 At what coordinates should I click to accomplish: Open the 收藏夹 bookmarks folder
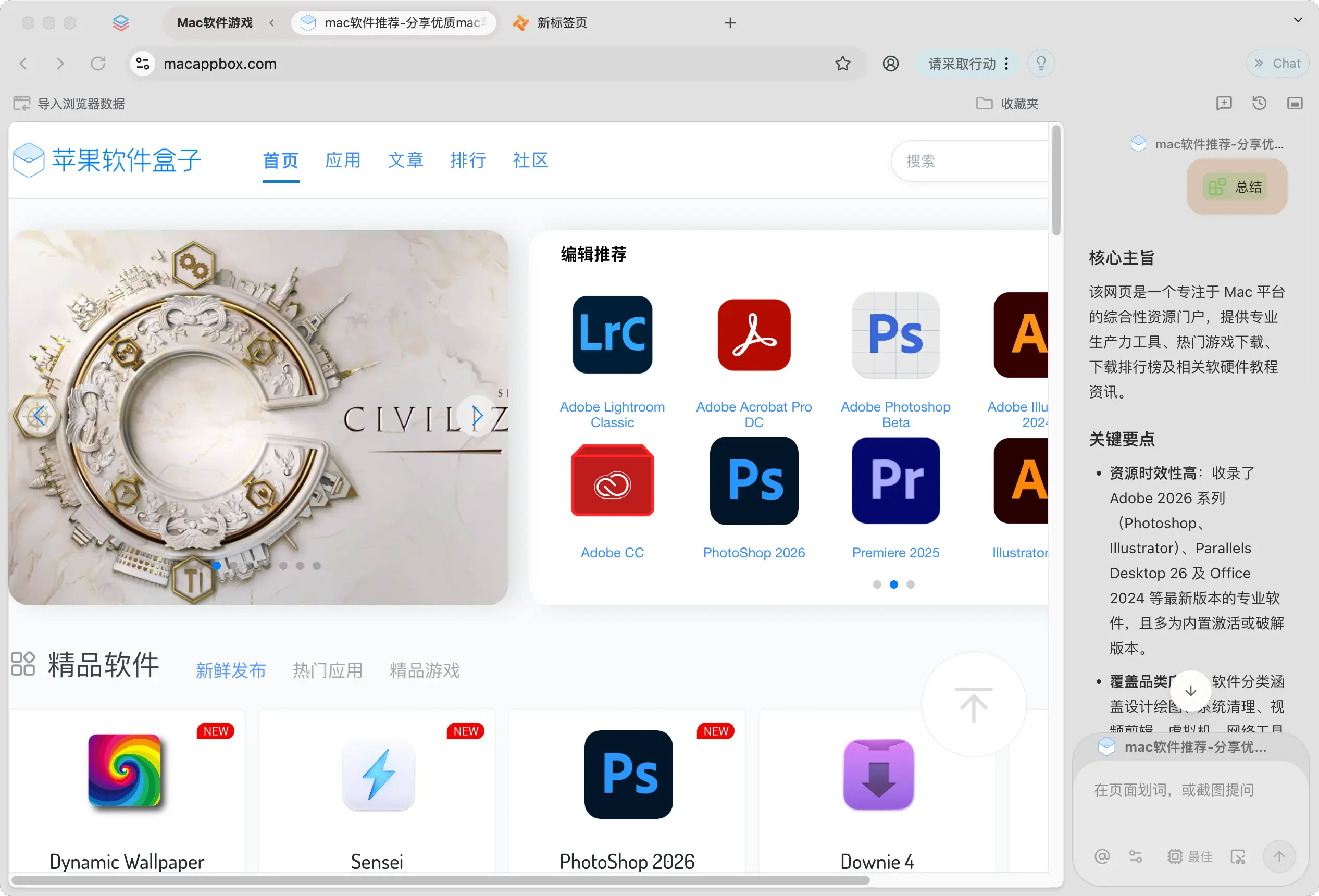[1007, 103]
